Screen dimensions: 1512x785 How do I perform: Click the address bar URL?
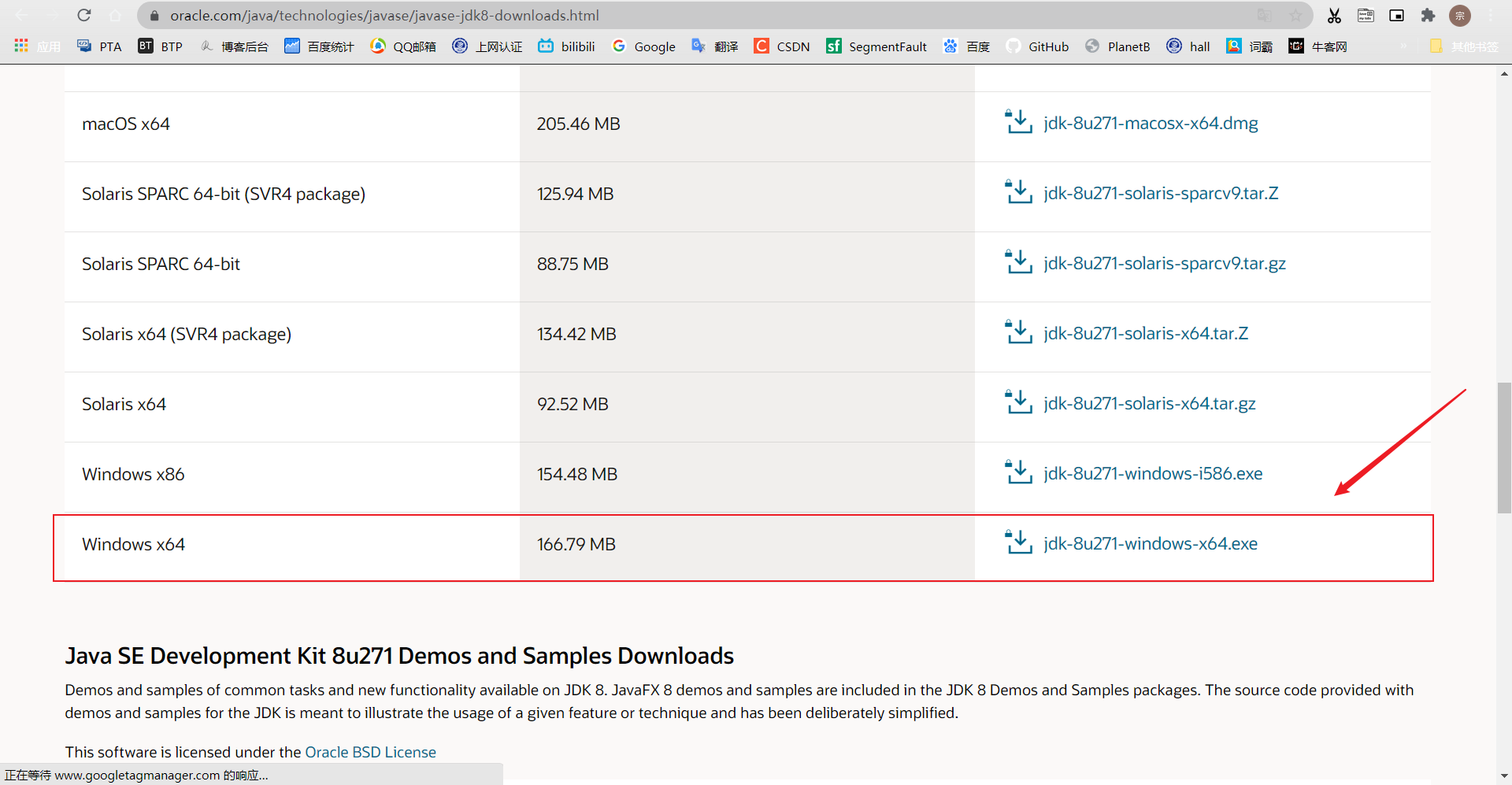click(x=384, y=16)
